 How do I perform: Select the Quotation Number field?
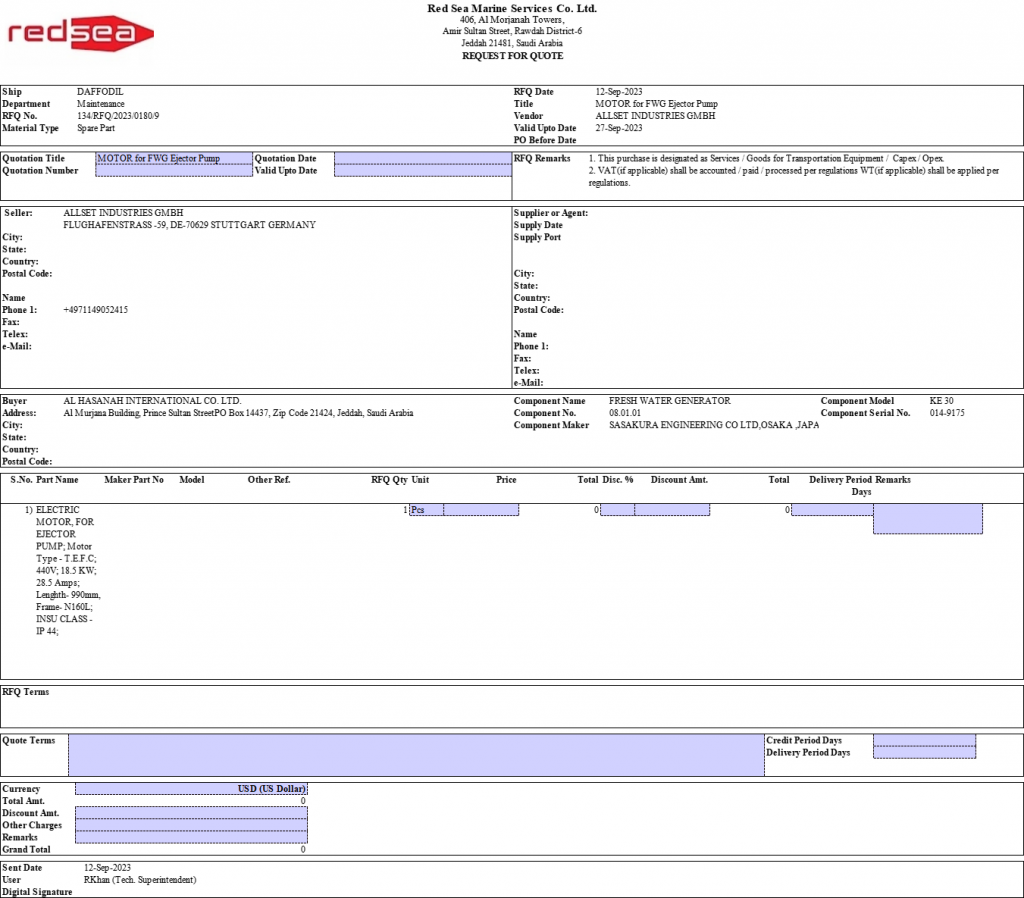[173, 171]
